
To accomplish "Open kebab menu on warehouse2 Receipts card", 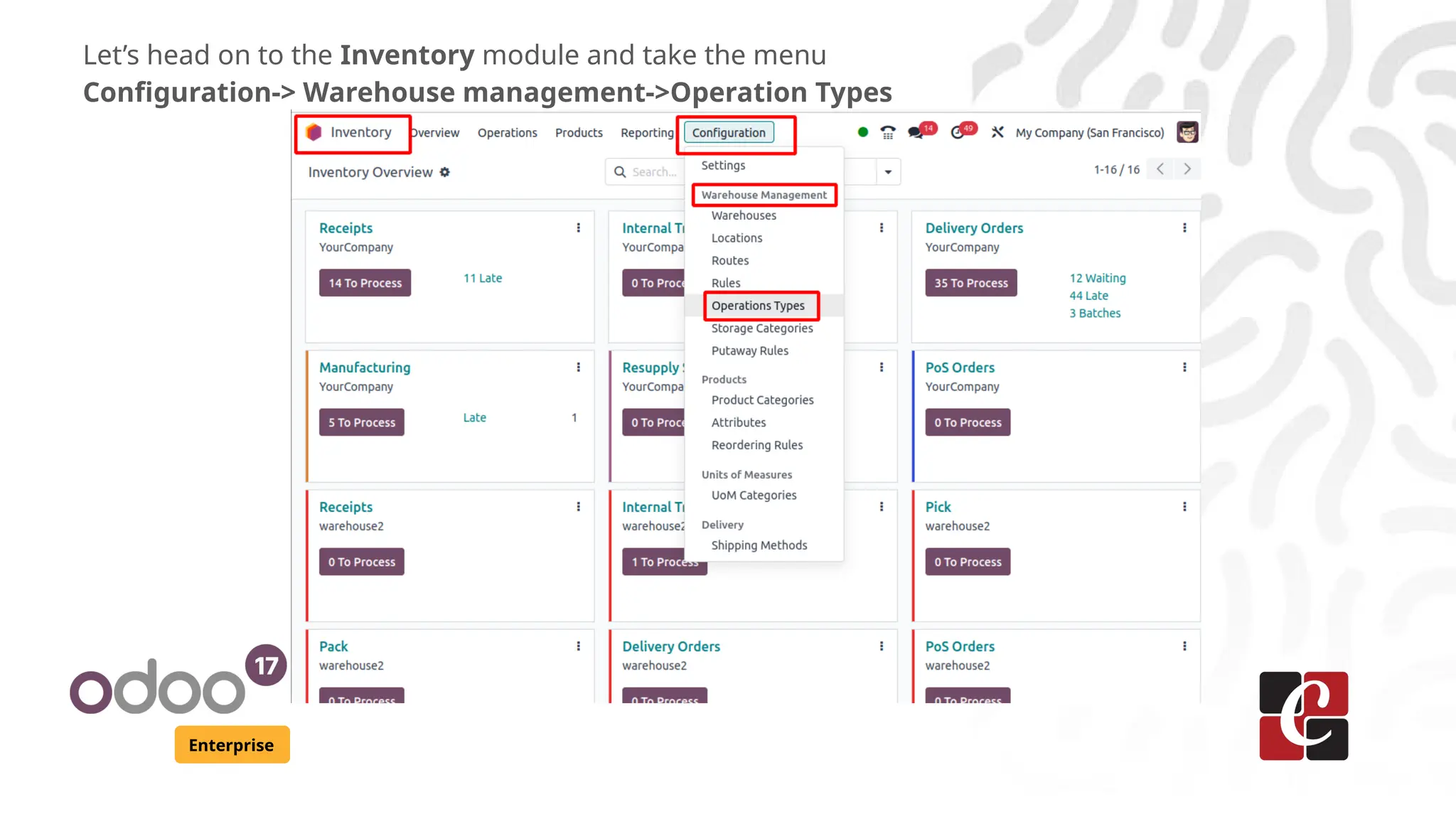I will (579, 506).
